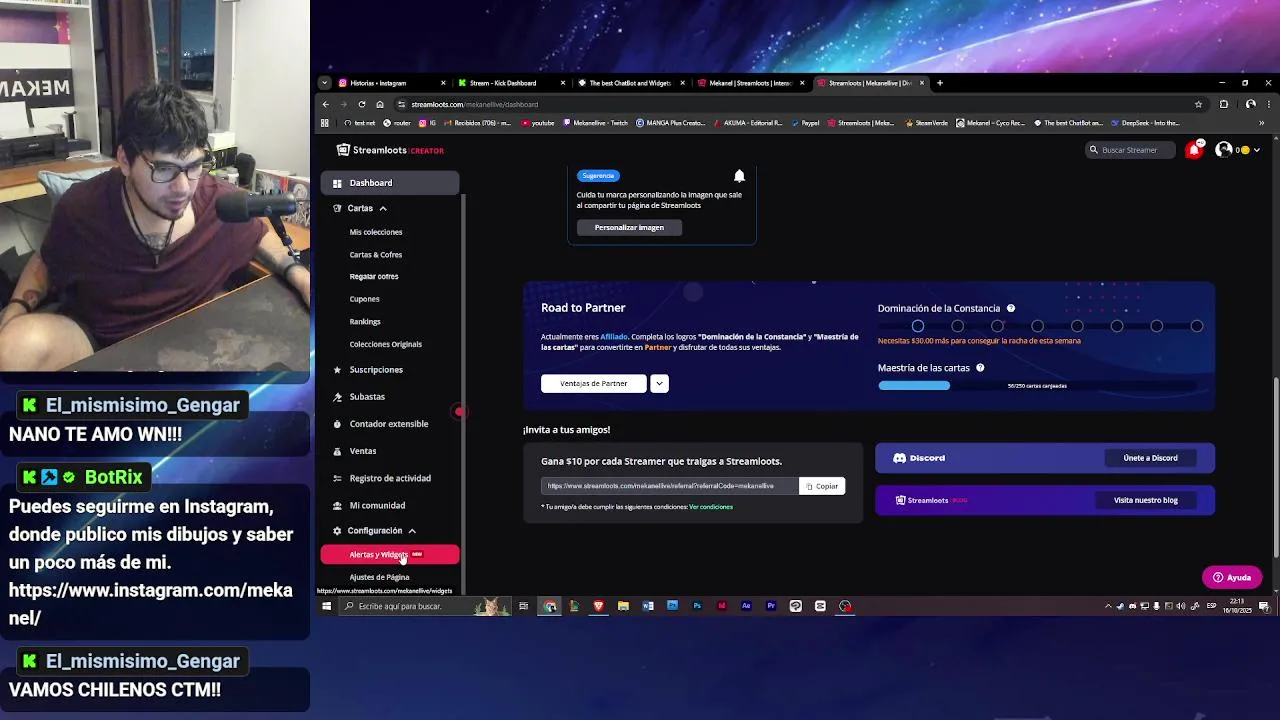Click the Visita nuestro blog button
The image size is (1280, 720).
click(x=1146, y=500)
